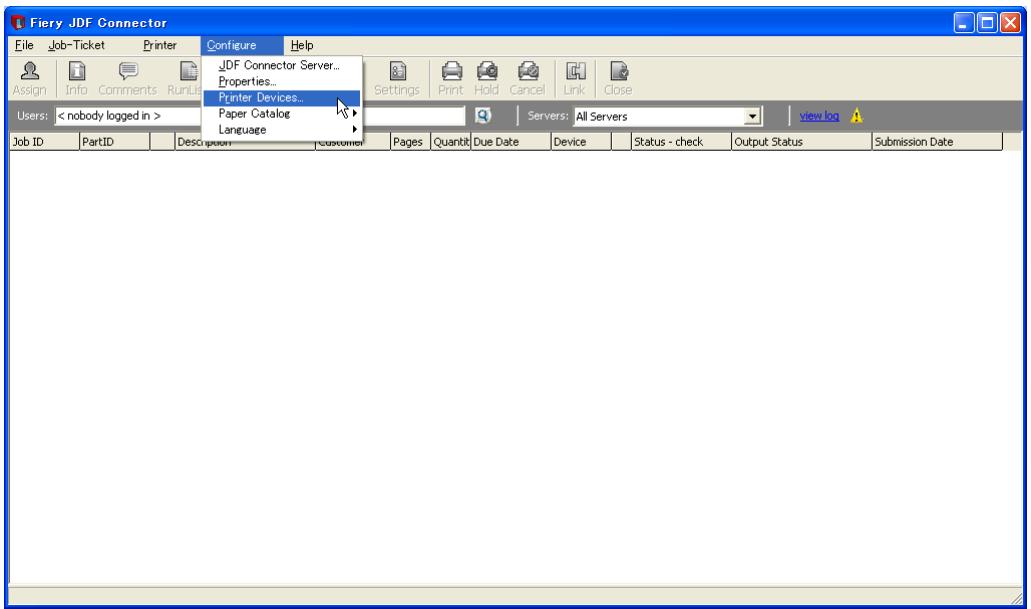Screen dimensions: 1031x609
Task: Sort by Device column header
Action: (581, 142)
